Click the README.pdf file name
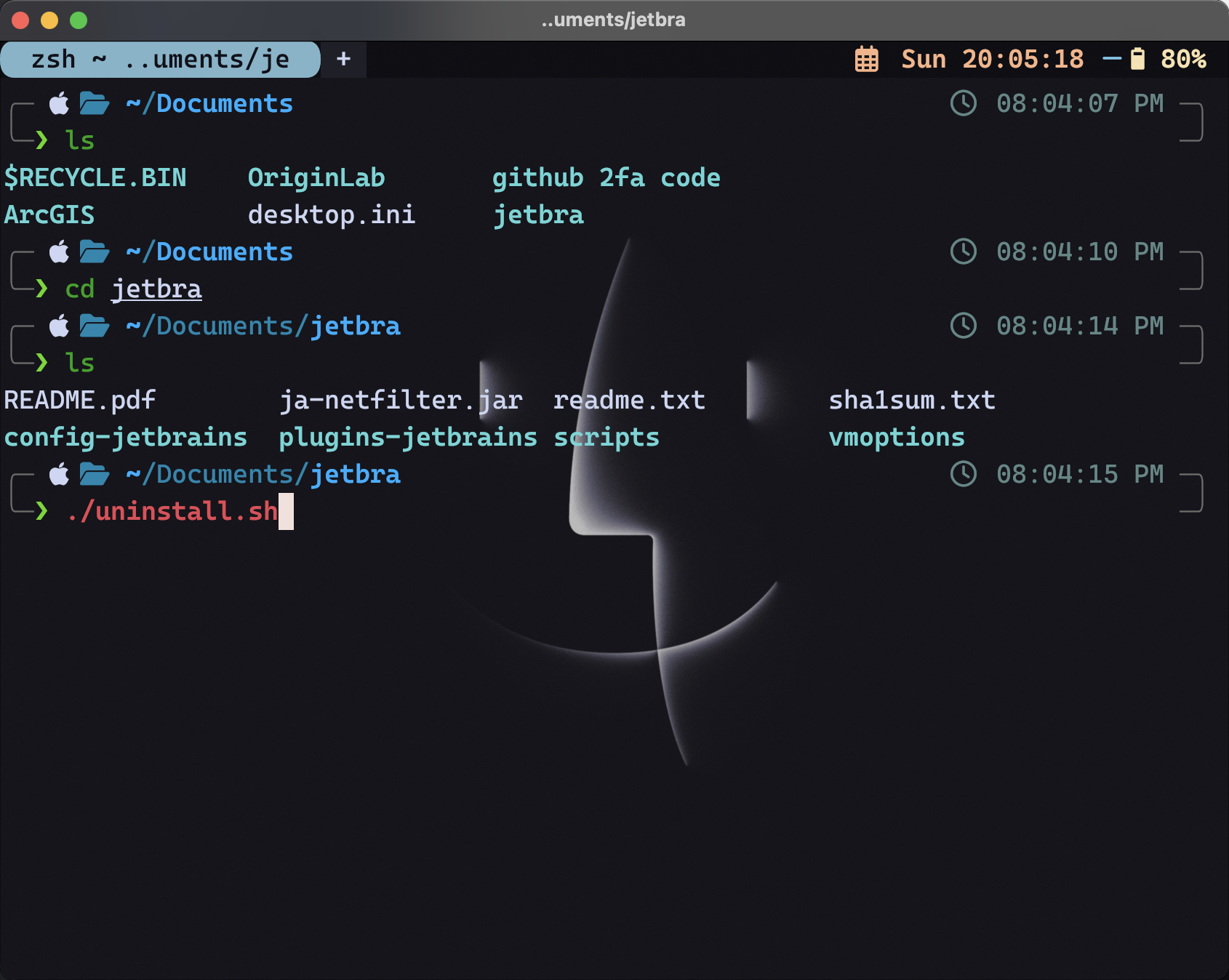Image resolution: width=1229 pixels, height=980 pixels. click(80, 400)
